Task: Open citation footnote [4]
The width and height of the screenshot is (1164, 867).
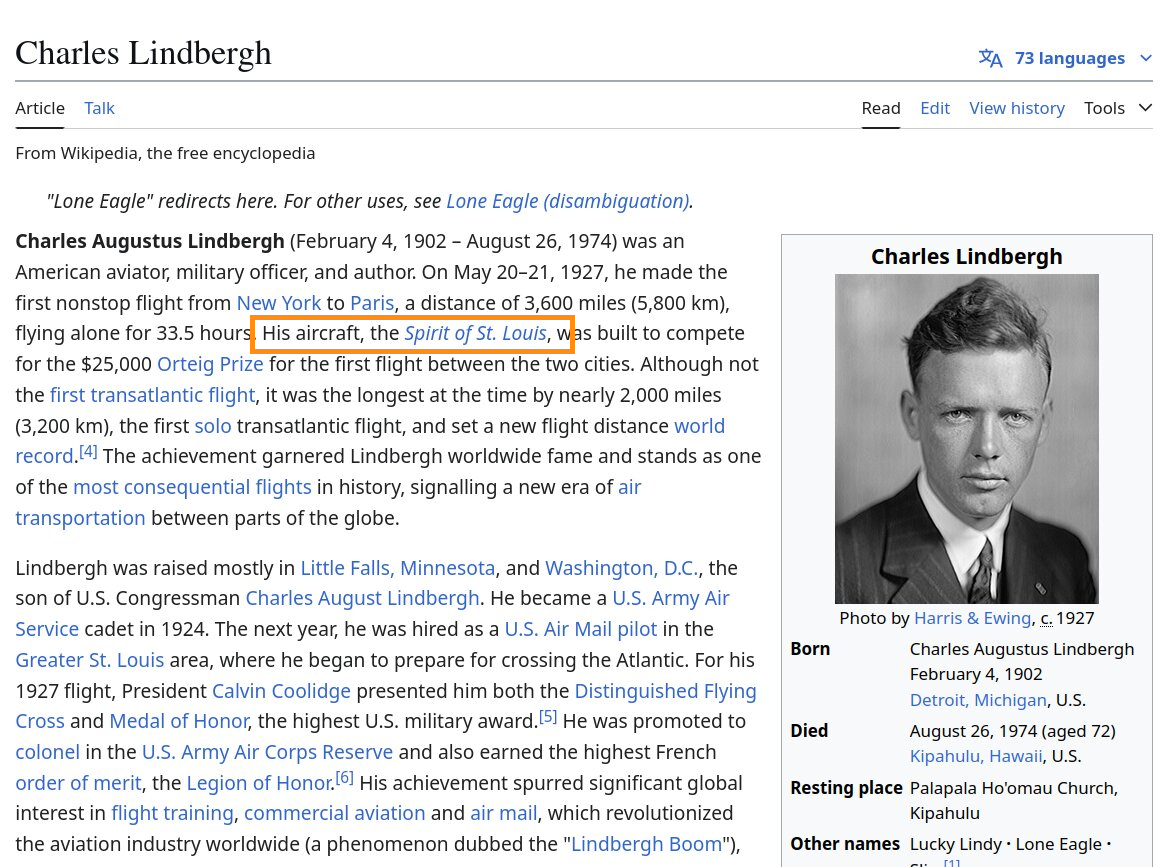Action: (x=88, y=450)
